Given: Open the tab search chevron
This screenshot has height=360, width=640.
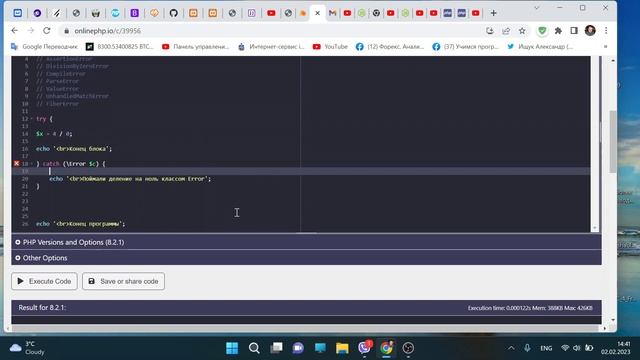Looking at the screenshot, I should [537, 8].
